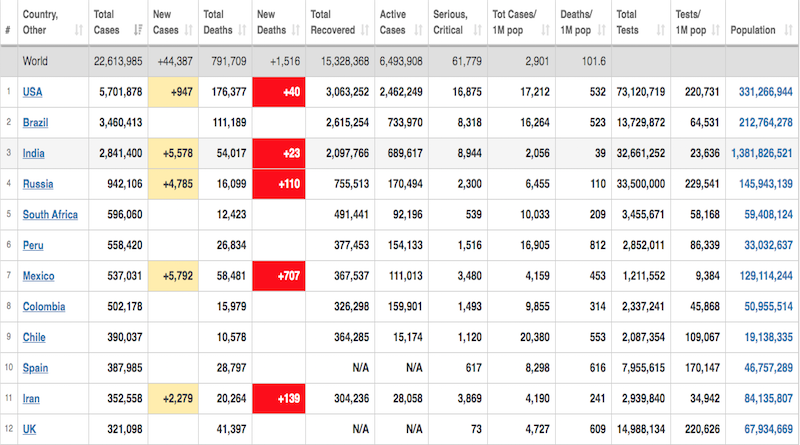Screen dimensions: 800x445
Task: Click Brazil population 212,764,278 link
Action: click(x=766, y=123)
